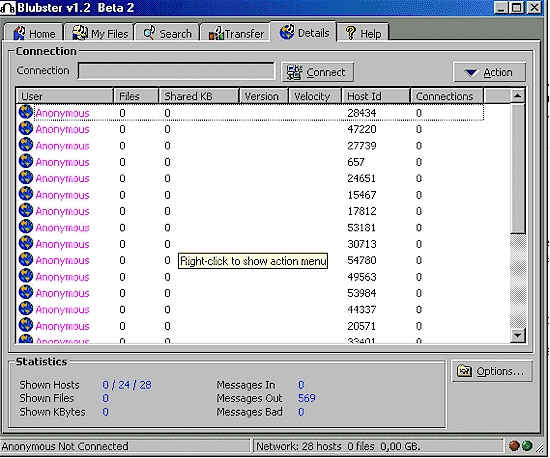Image resolution: width=550 pixels, height=458 pixels.
Task: Minimize the Blubster window
Action: 501,7
